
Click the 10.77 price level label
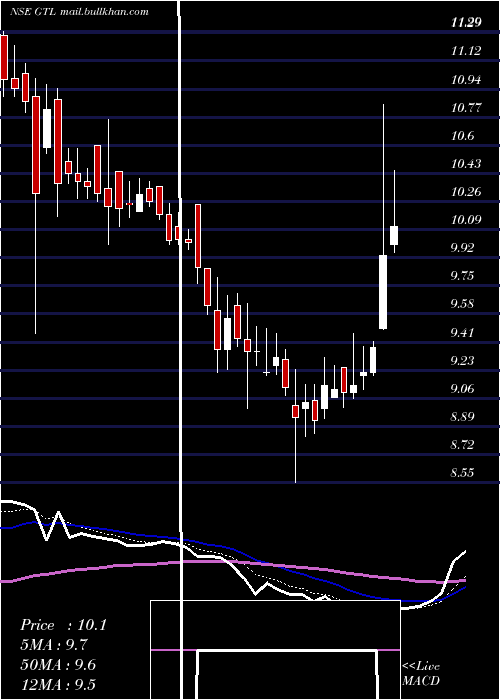466,108
